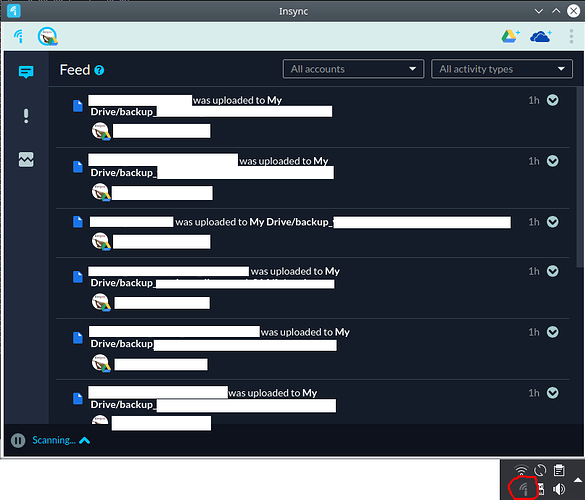This screenshot has height=500, width=585.
Task: Open the All accounts dropdown
Action: [x=353, y=69]
